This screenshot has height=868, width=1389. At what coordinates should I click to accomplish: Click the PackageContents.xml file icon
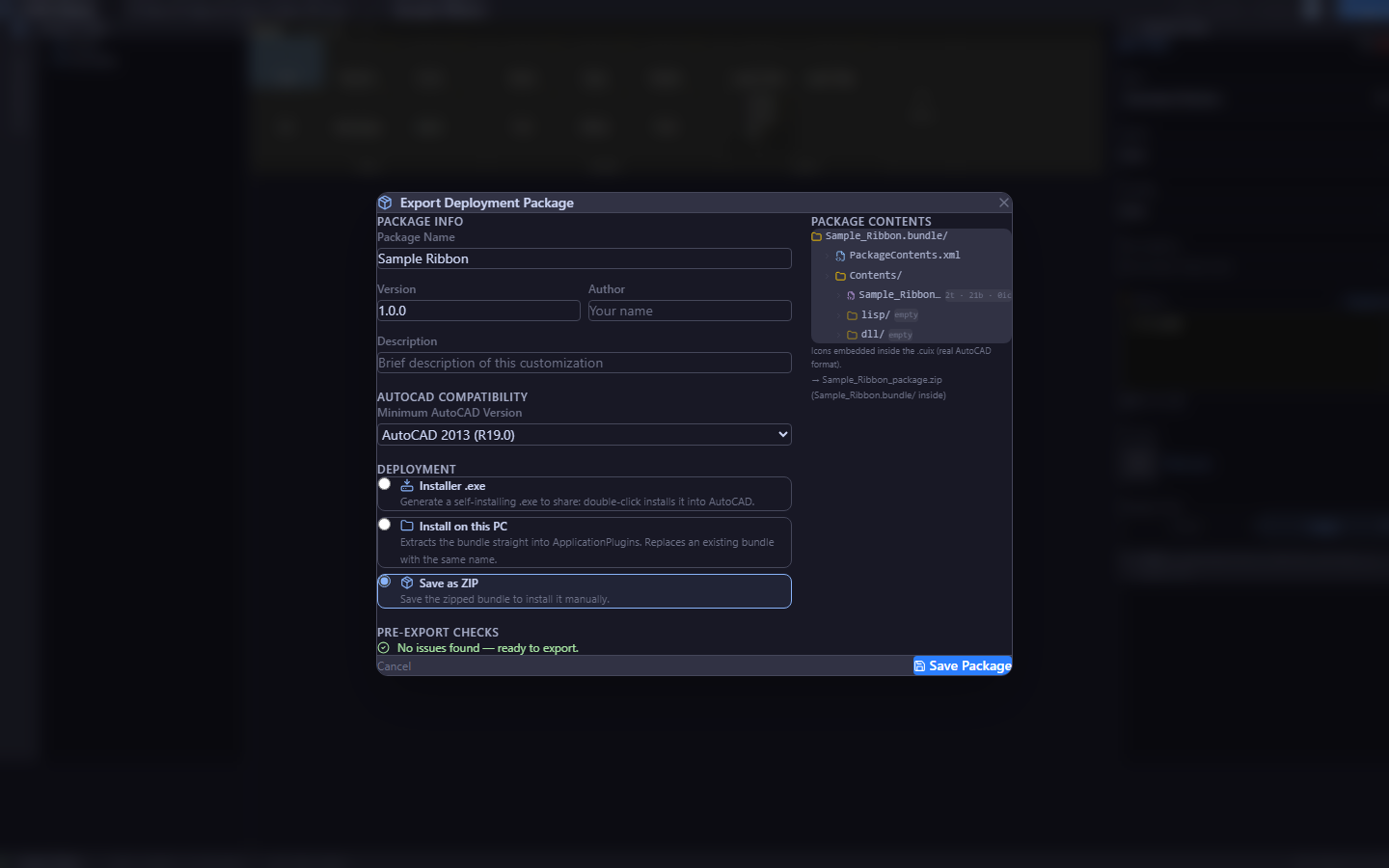coord(840,256)
